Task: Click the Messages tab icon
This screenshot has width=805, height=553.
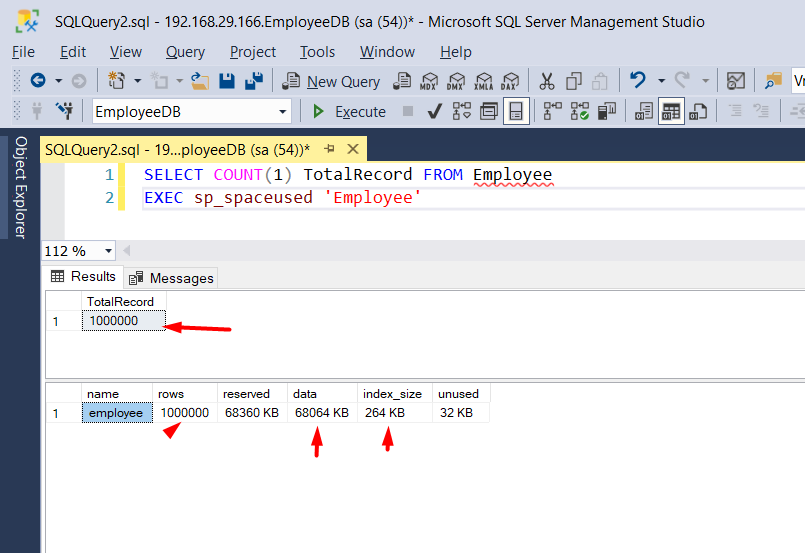Action: tap(136, 278)
